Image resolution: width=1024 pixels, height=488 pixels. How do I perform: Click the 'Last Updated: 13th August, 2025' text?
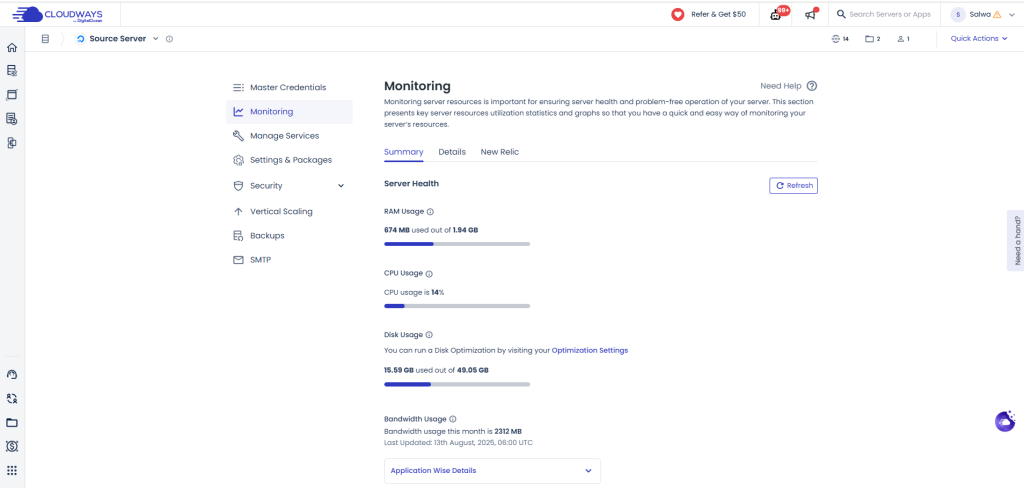459,443
